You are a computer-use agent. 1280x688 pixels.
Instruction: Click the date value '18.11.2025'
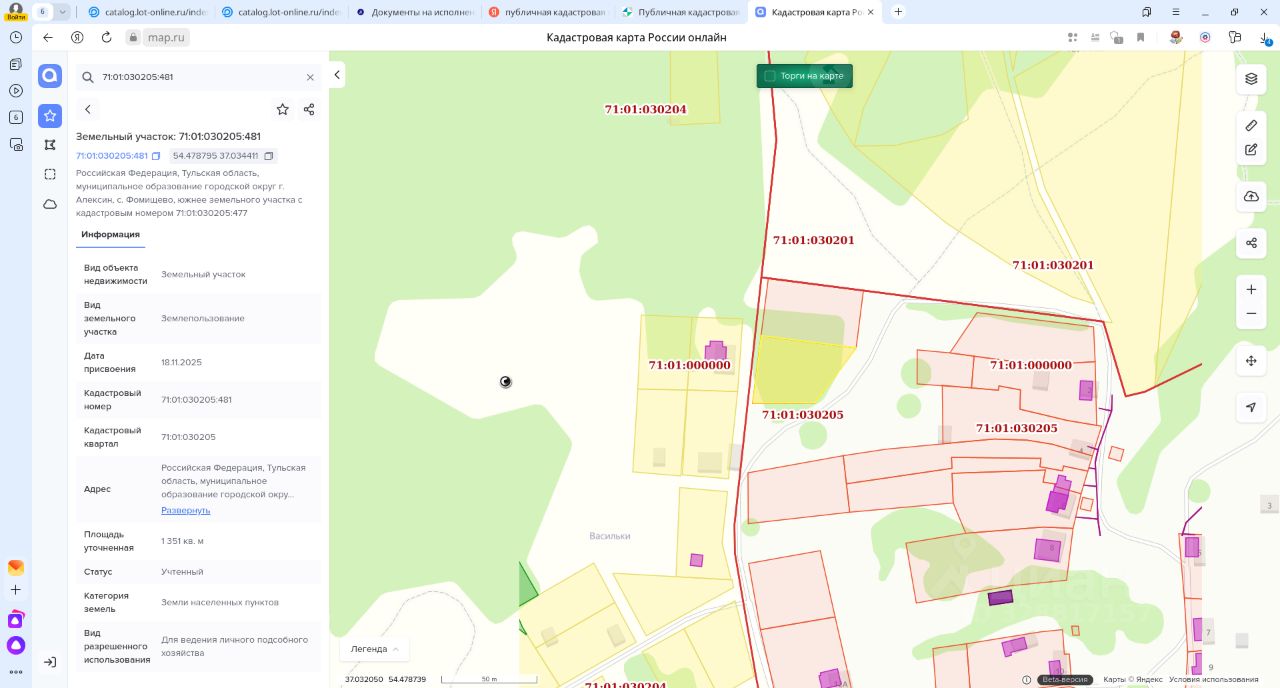tap(181, 362)
